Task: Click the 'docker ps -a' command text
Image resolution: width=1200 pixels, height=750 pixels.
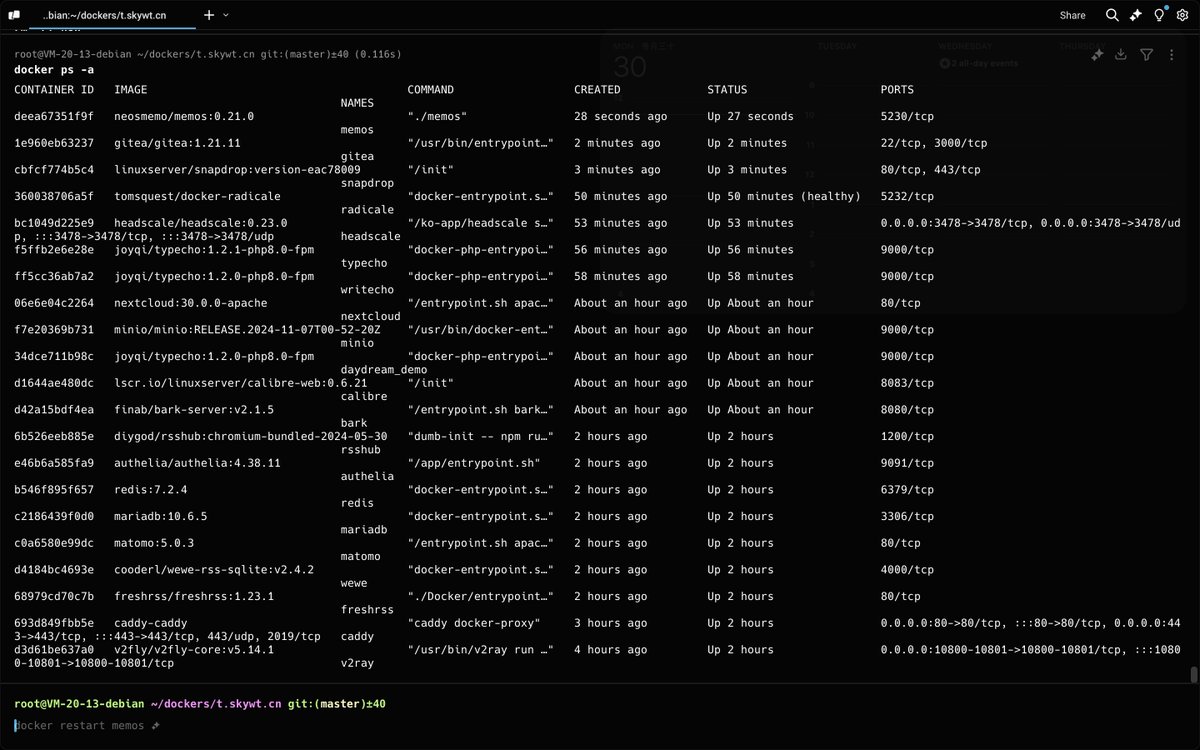Action: (x=55, y=70)
